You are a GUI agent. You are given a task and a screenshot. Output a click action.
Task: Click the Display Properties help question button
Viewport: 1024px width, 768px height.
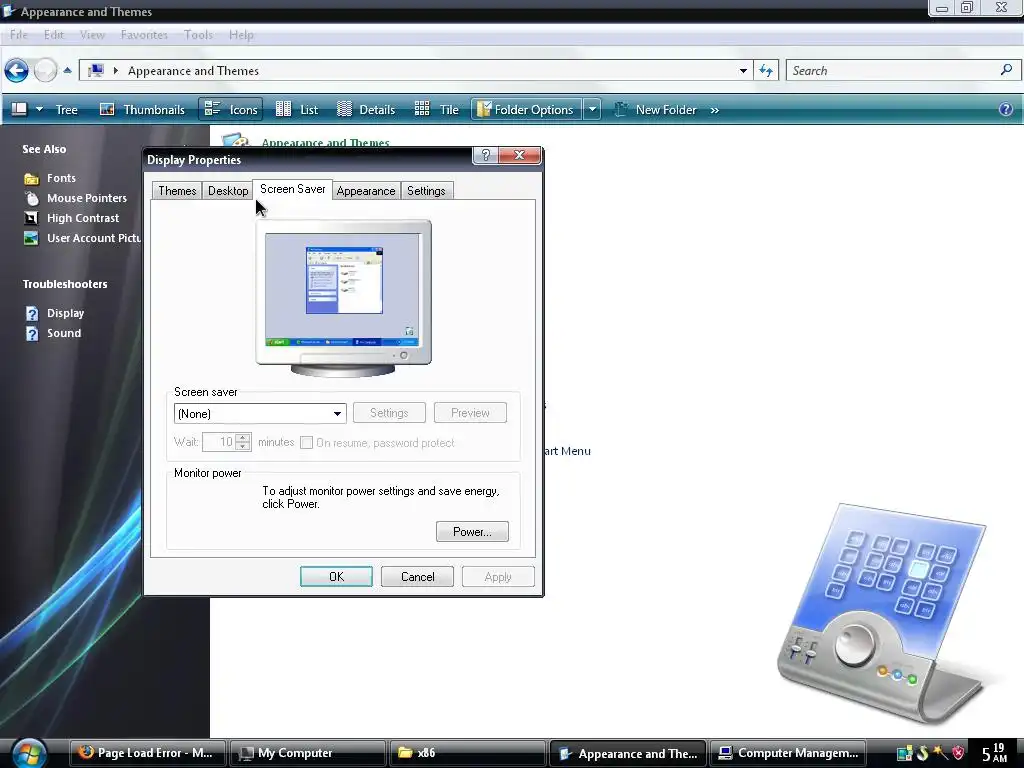click(x=485, y=155)
